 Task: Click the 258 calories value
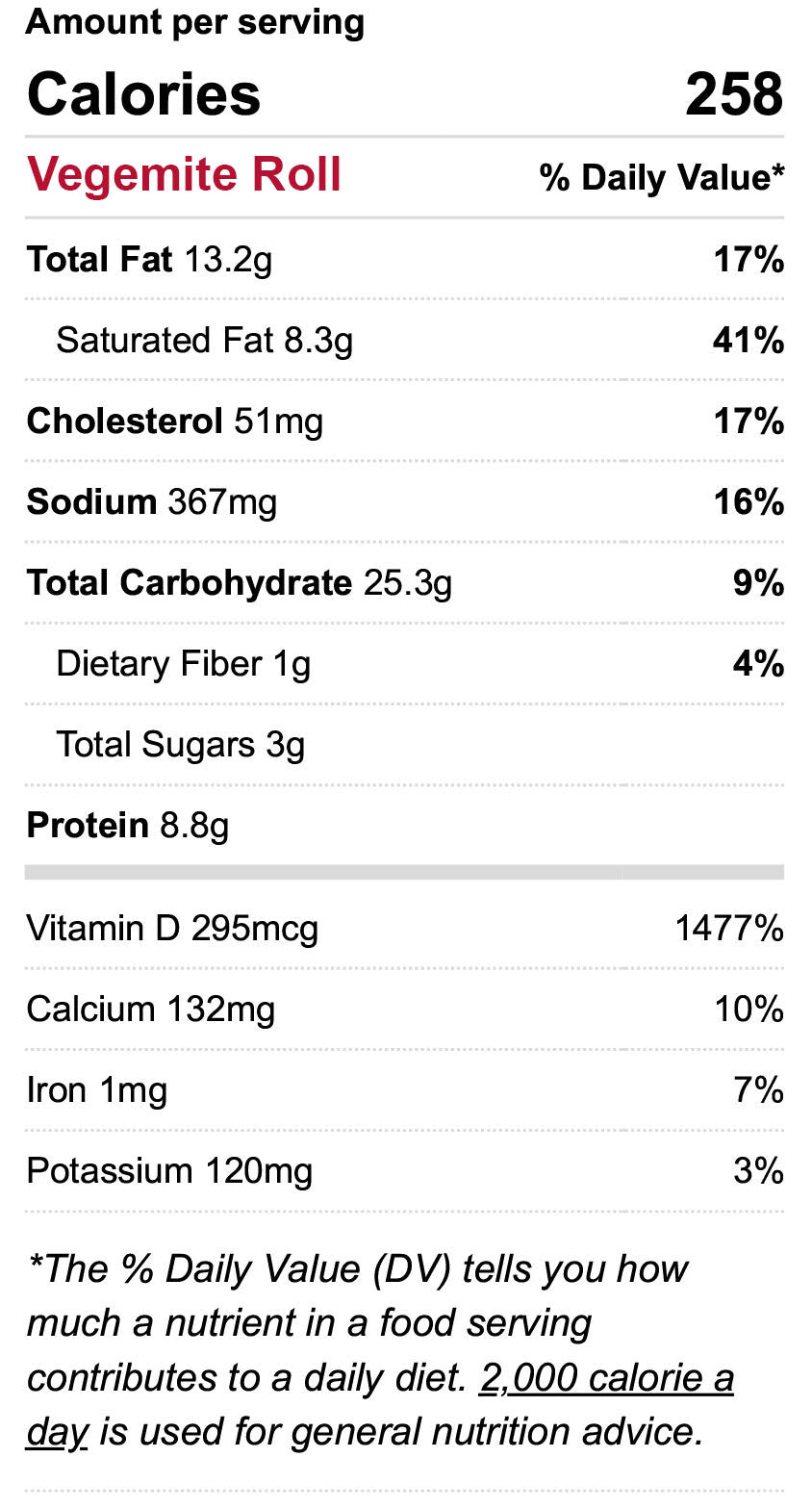tap(733, 94)
